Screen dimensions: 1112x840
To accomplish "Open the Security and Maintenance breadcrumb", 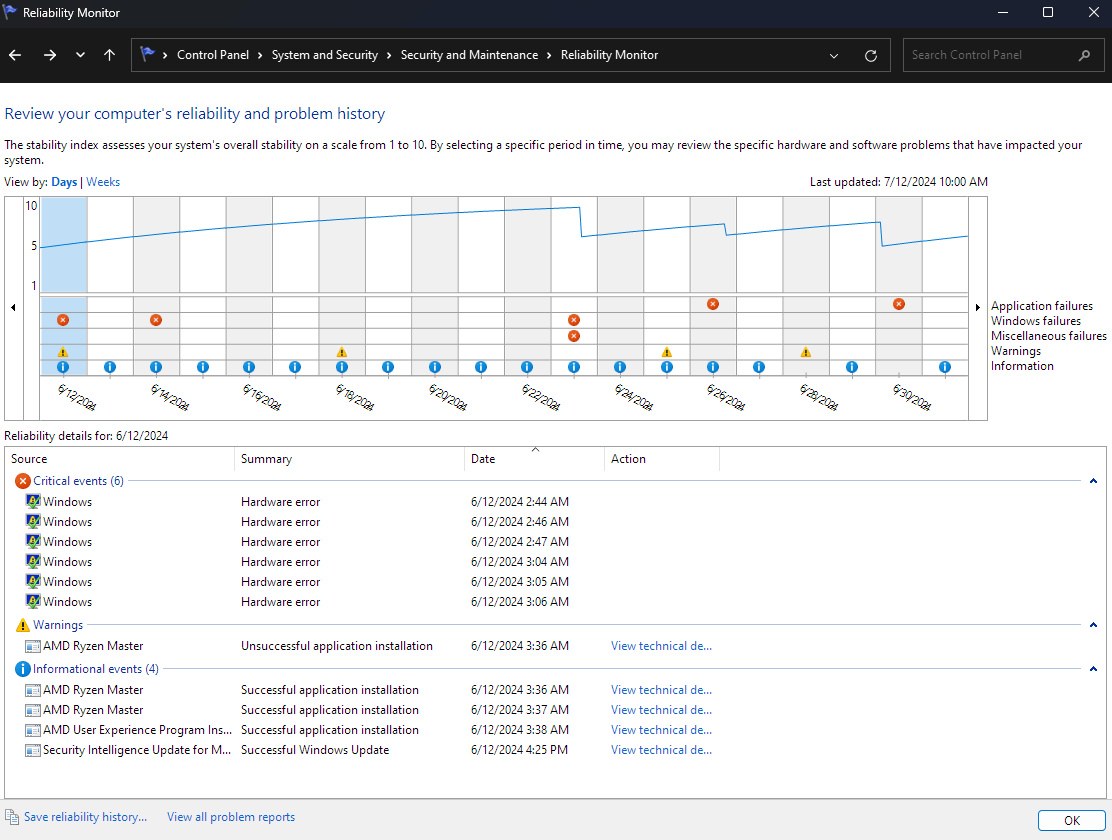I will point(469,55).
